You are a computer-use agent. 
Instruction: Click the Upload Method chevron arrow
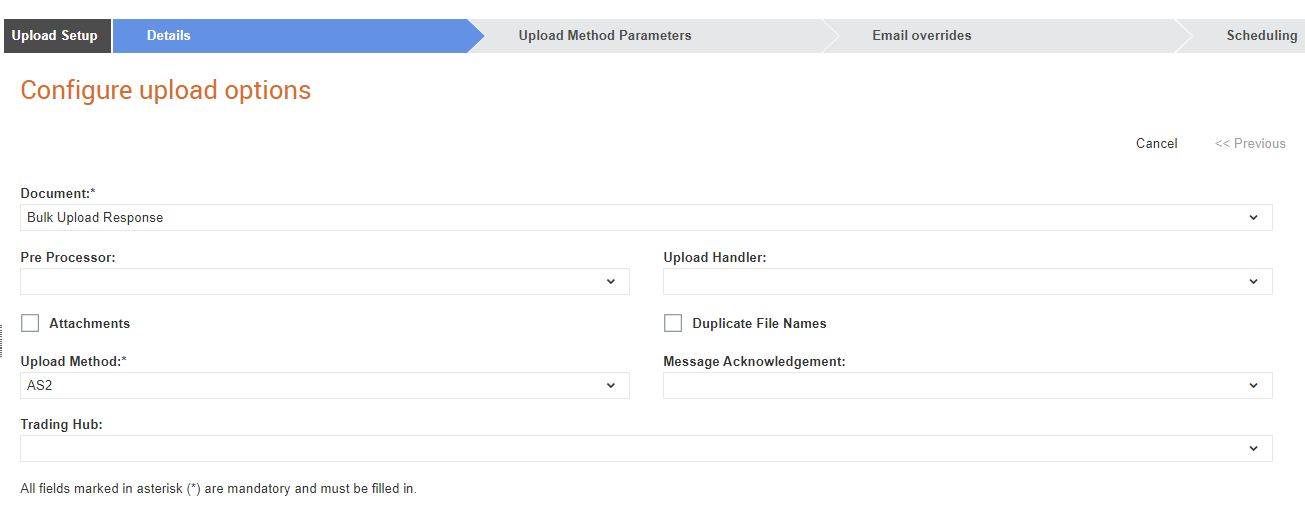611,386
